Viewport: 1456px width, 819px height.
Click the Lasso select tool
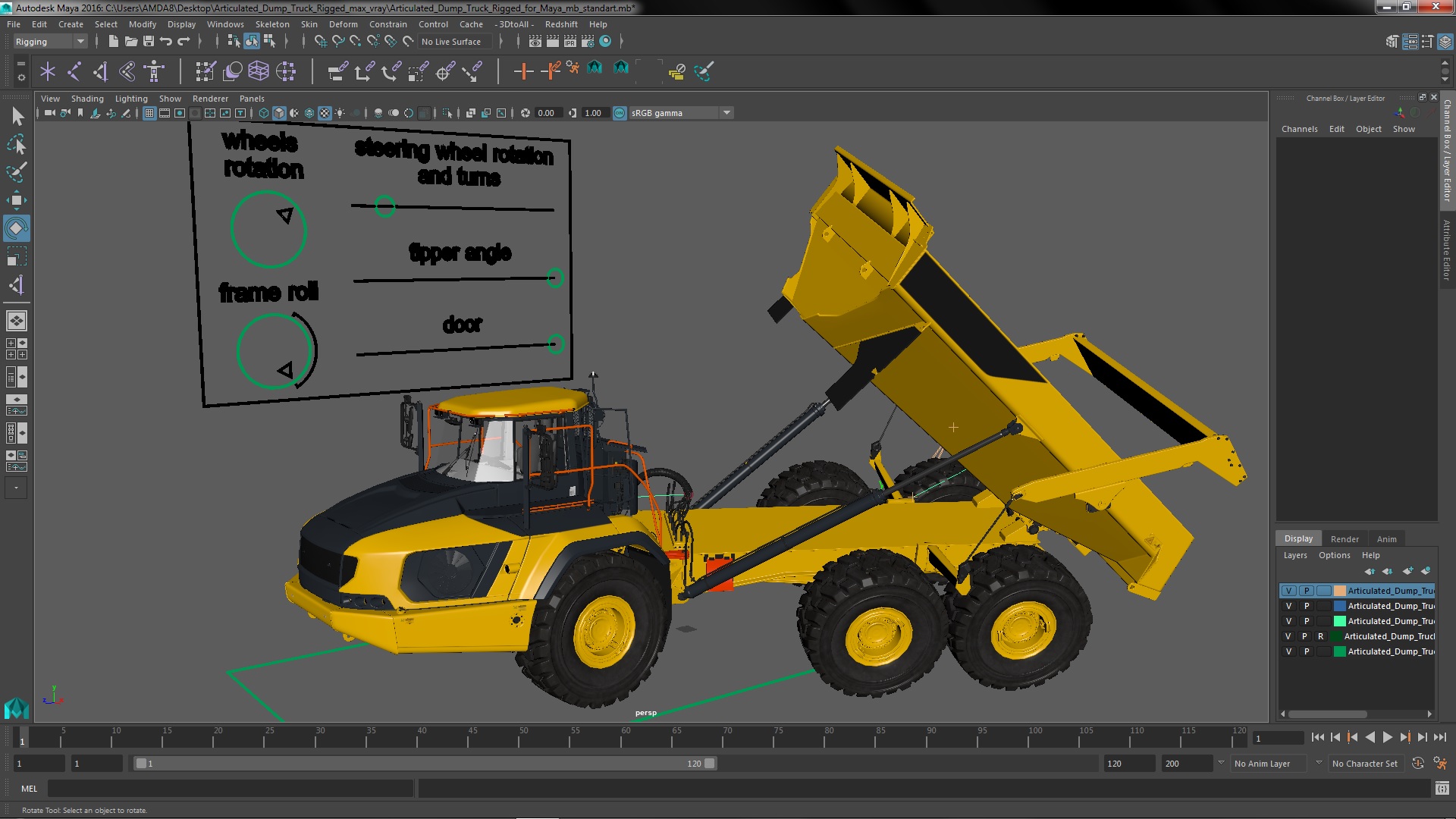tap(16, 144)
